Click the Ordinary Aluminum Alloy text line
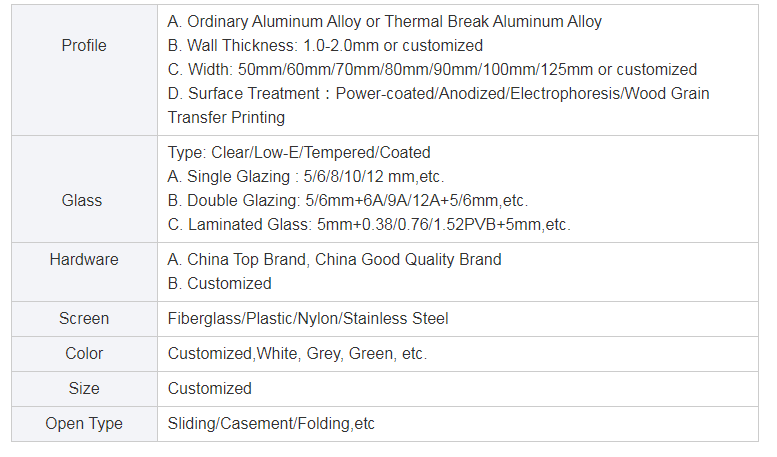This screenshot has height=457, width=777. 385,22
